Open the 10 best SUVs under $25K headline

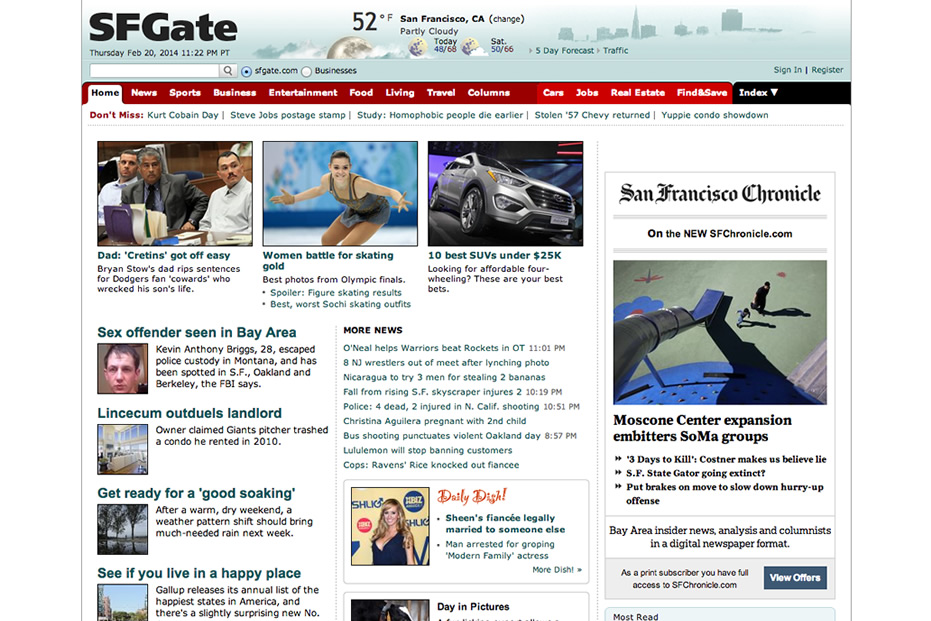pos(495,255)
